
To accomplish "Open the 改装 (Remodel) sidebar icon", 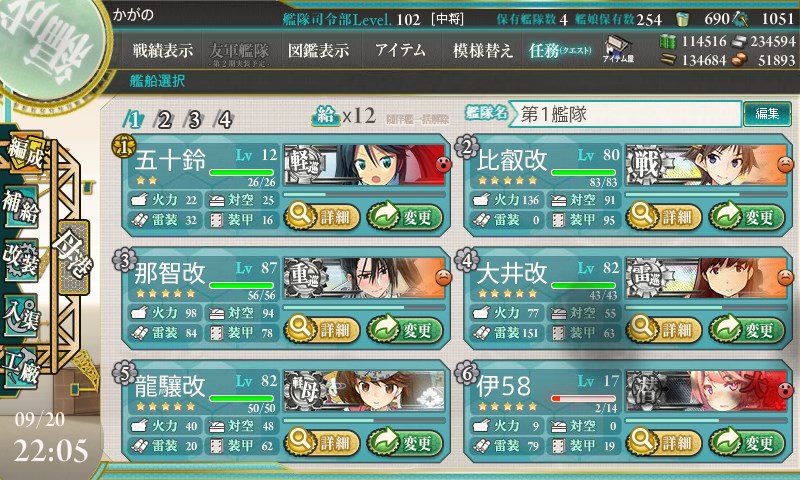I will click(21, 260).
